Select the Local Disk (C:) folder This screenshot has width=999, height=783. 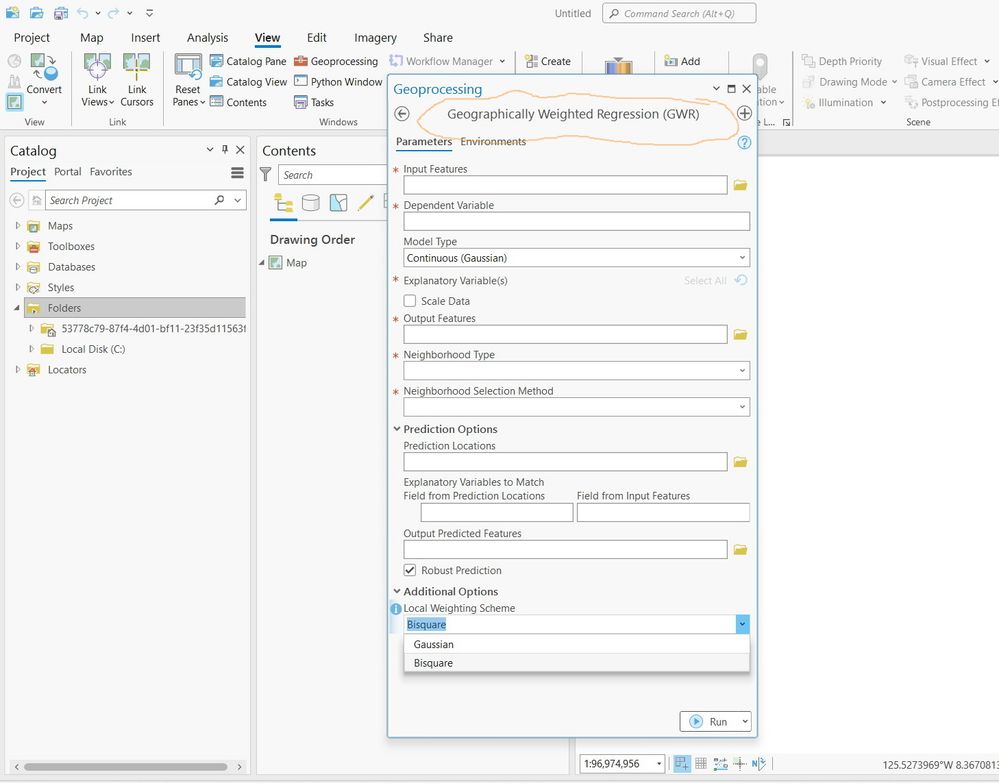tap(93, 349)
